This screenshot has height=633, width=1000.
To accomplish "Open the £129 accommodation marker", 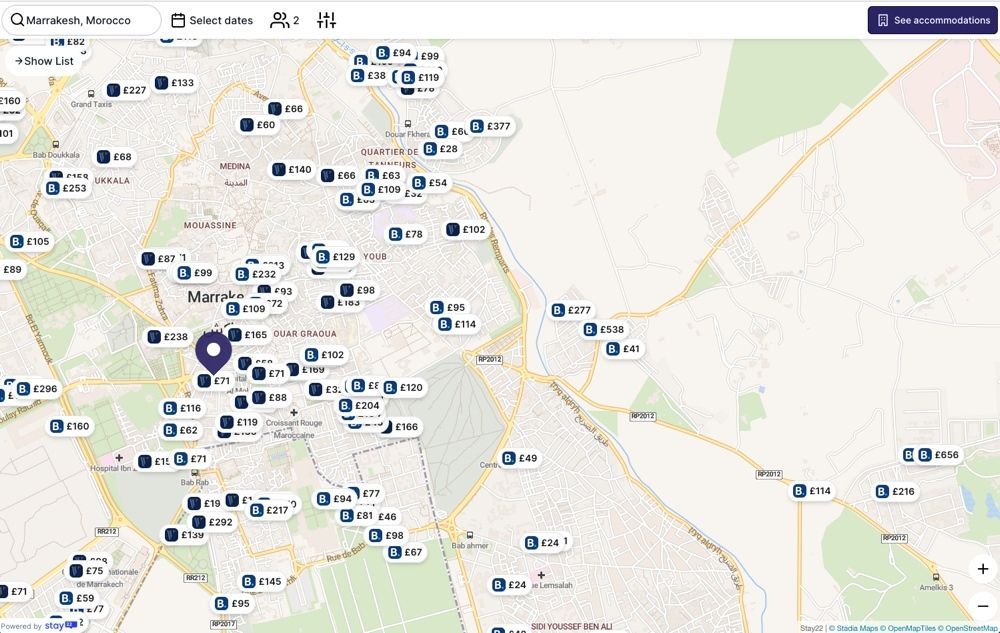I will [336, 256].
